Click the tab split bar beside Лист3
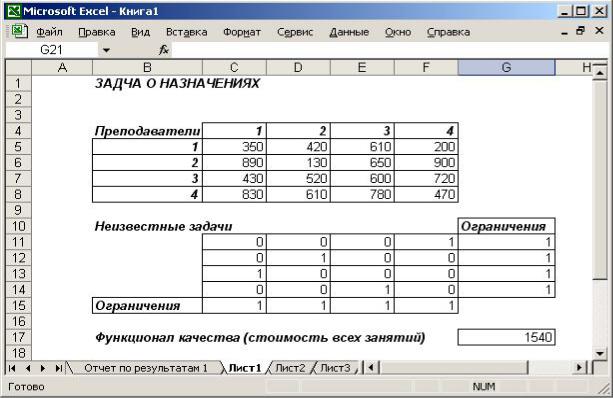Screen dimensions: 613x398 tap(363, 368)
